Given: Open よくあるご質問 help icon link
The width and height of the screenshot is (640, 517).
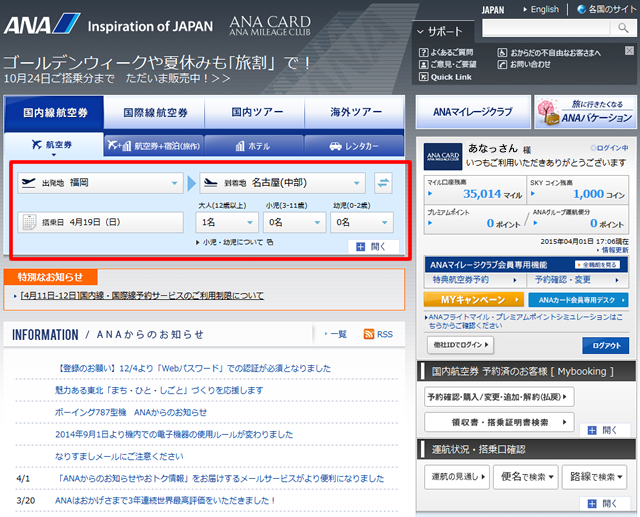Looking at the screenshot, I should (x=446, y=52).
